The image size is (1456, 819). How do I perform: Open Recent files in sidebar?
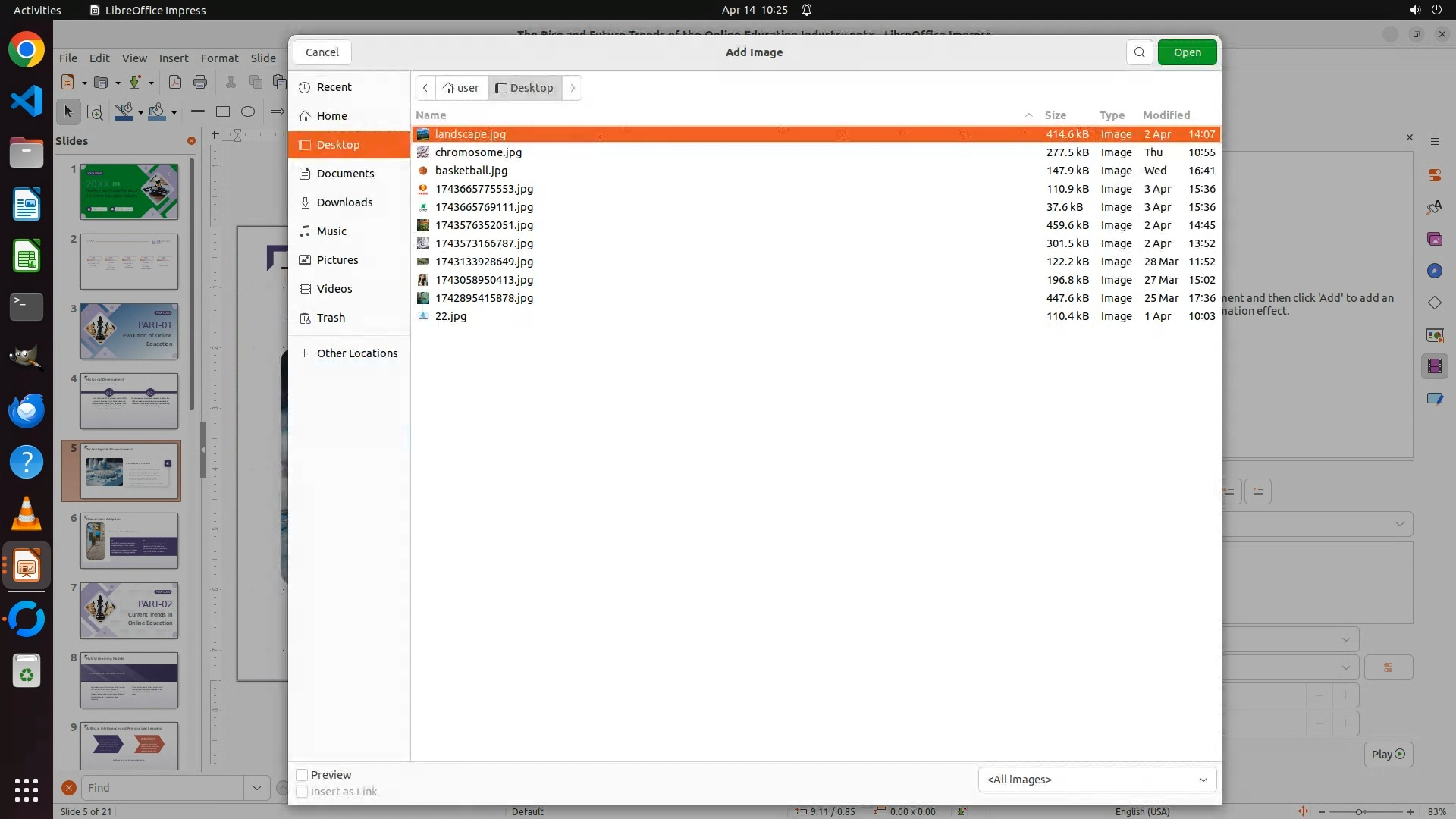click(x=334, y=87)
